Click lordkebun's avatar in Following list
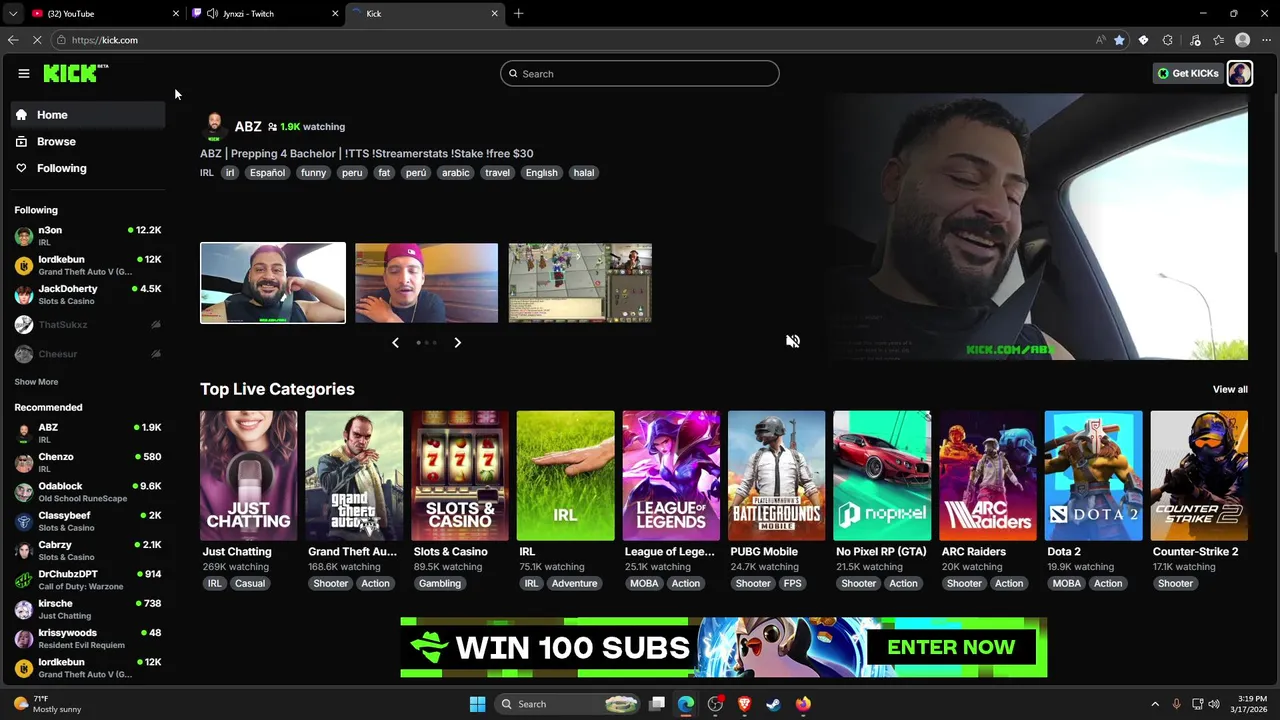 click(24, 265)
